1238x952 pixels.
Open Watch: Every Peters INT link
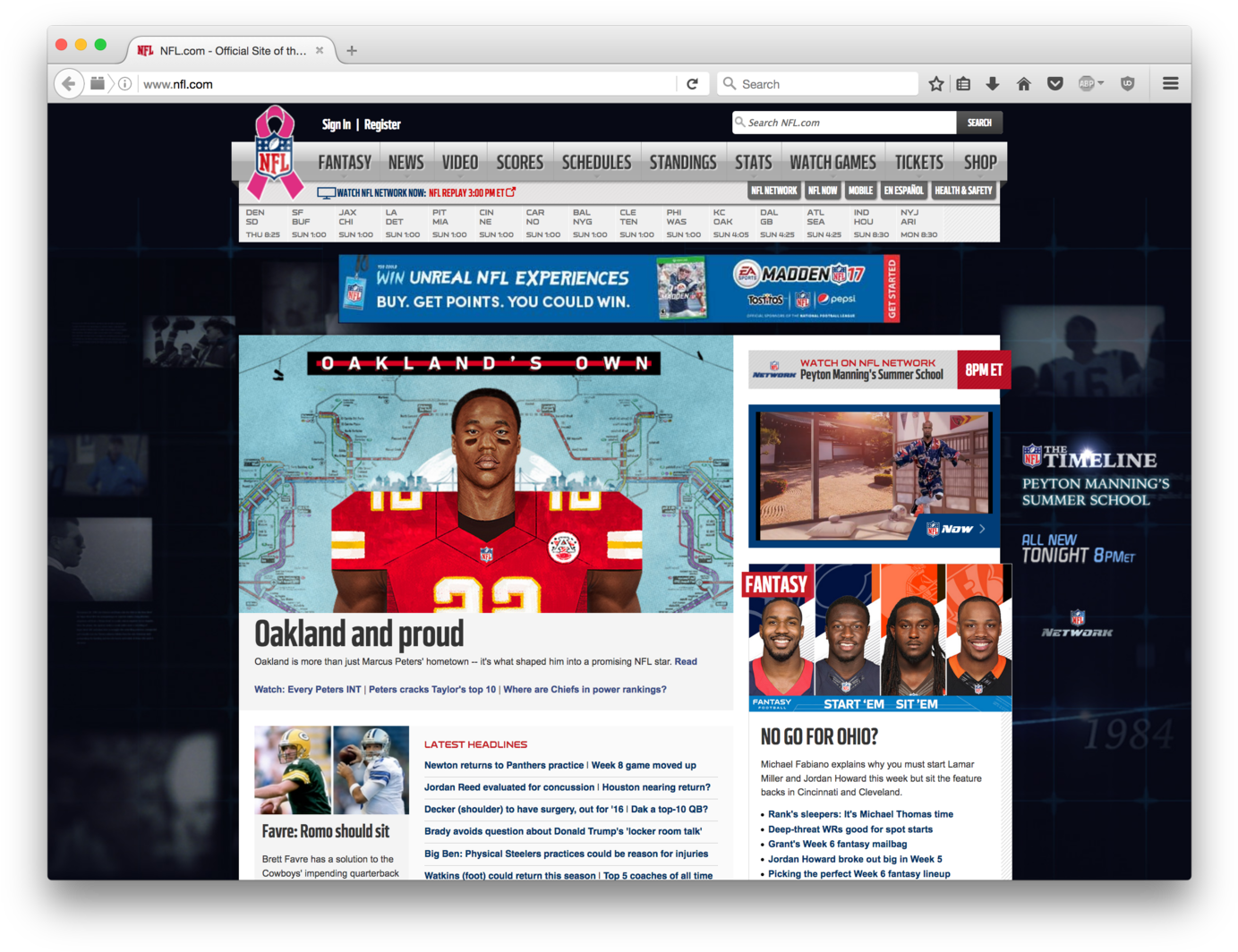click(307, 690)
